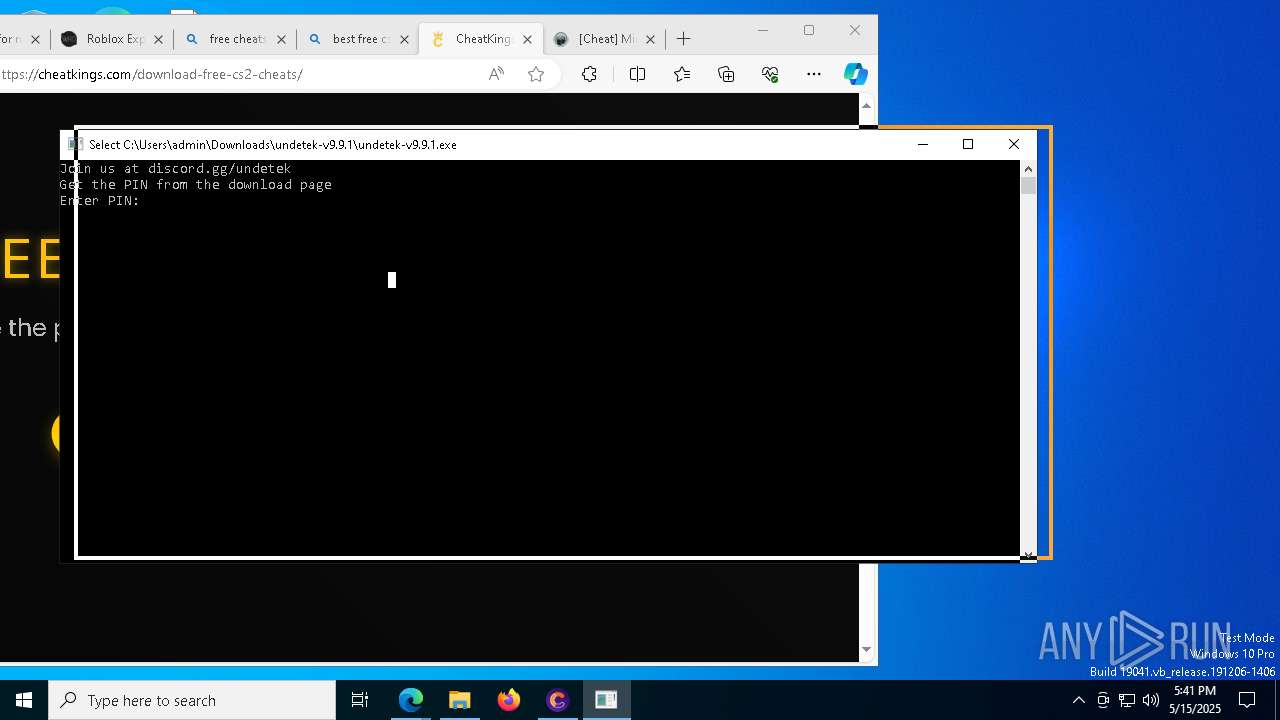Open the Favorites list icon
The width and height of the screenshot is (1280, 720).
(x=682, y=74)
